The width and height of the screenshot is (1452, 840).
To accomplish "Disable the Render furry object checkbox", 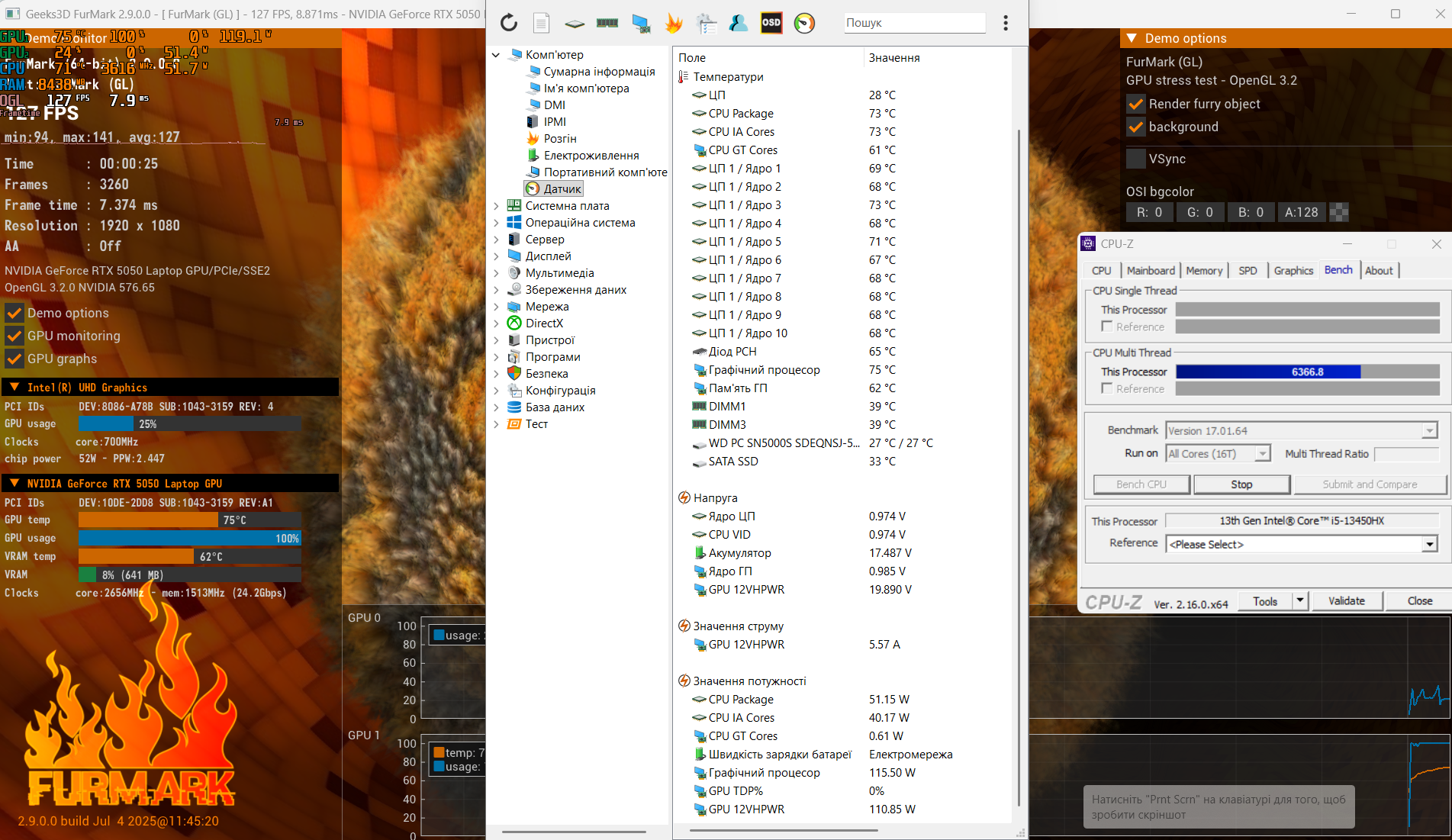I will click(1136, 104).
